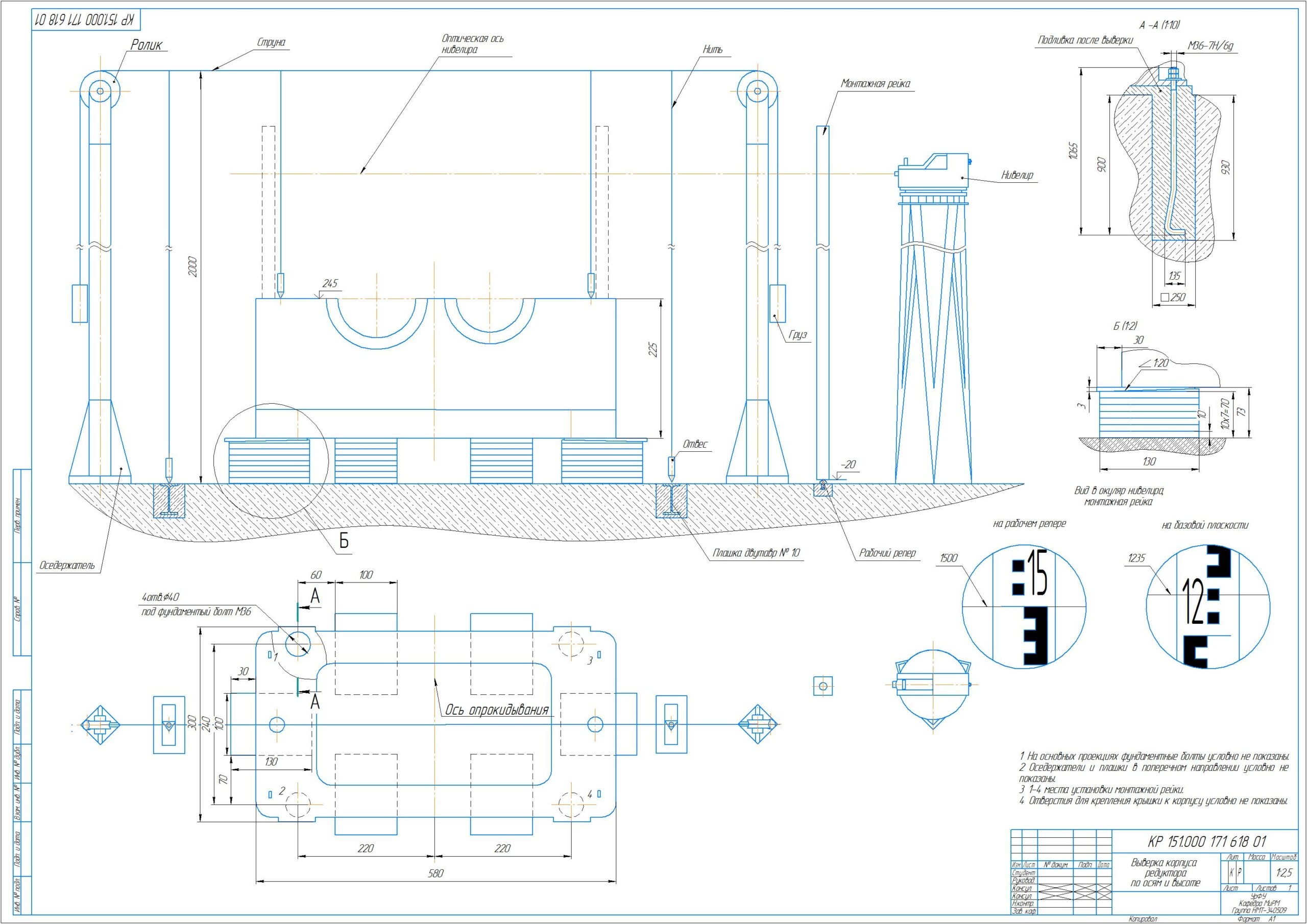Select 'Подливка после выверки' annotation
This screenshot has height=924, width=1307.
point(1085,40)
